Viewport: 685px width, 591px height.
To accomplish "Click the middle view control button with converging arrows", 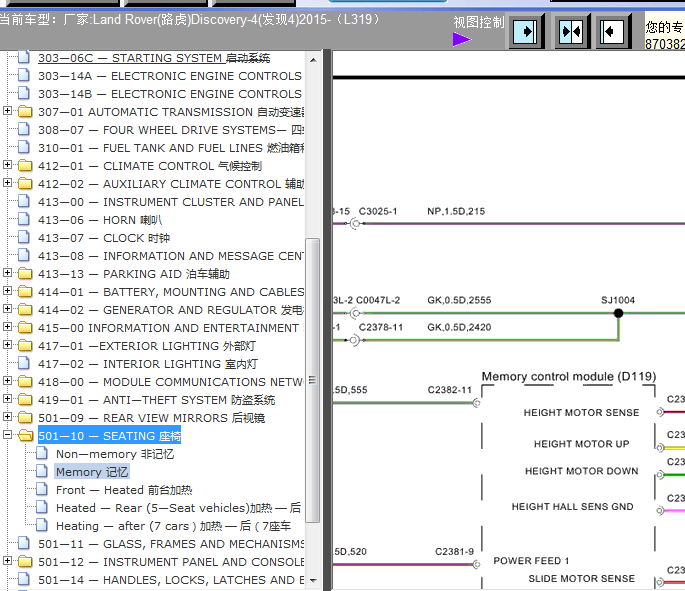I will click(570, 31).
